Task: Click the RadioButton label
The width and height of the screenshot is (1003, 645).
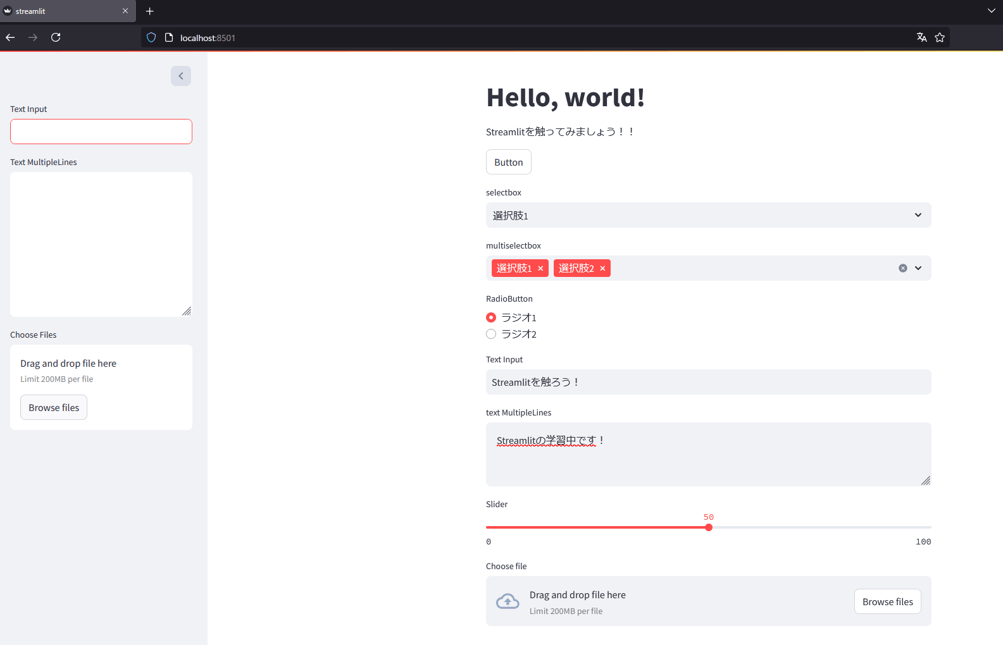Action: 509,299
